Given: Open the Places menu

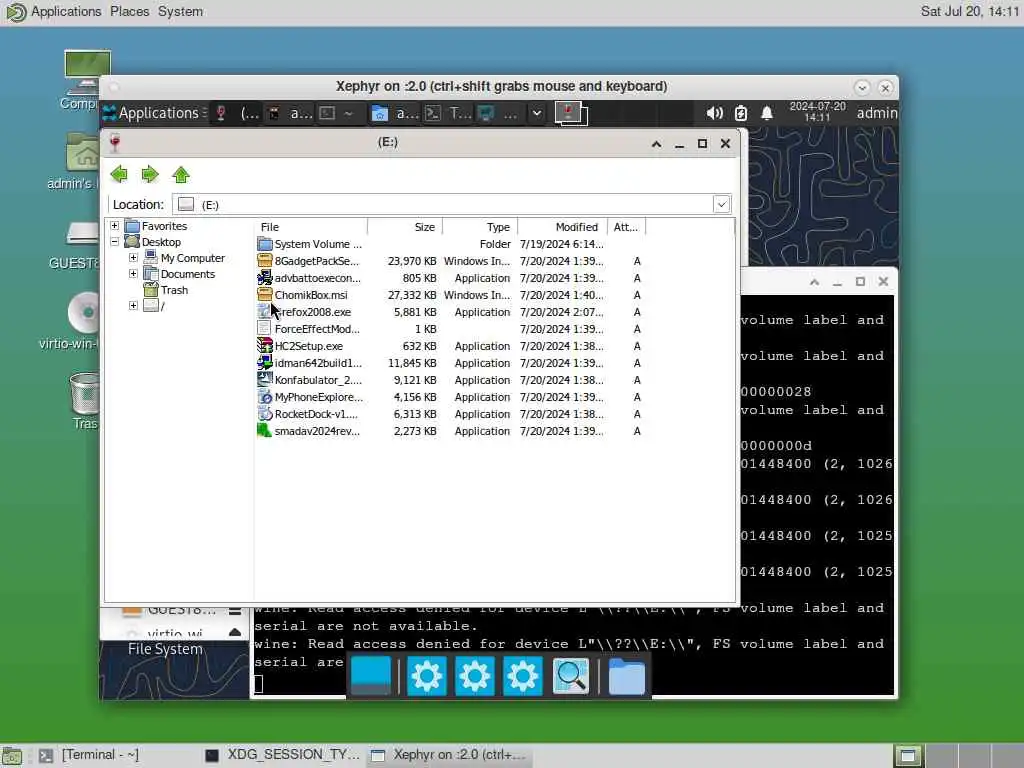Looking at the screenshot, I should (x=129, y=11).
